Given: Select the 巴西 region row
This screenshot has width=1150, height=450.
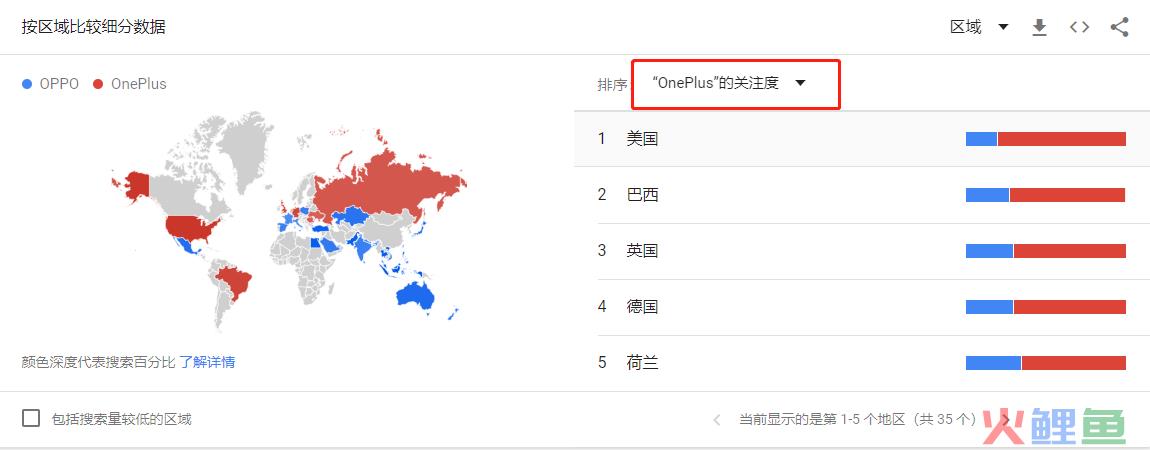Looking at the screenshot, I should tap(642, 195).
